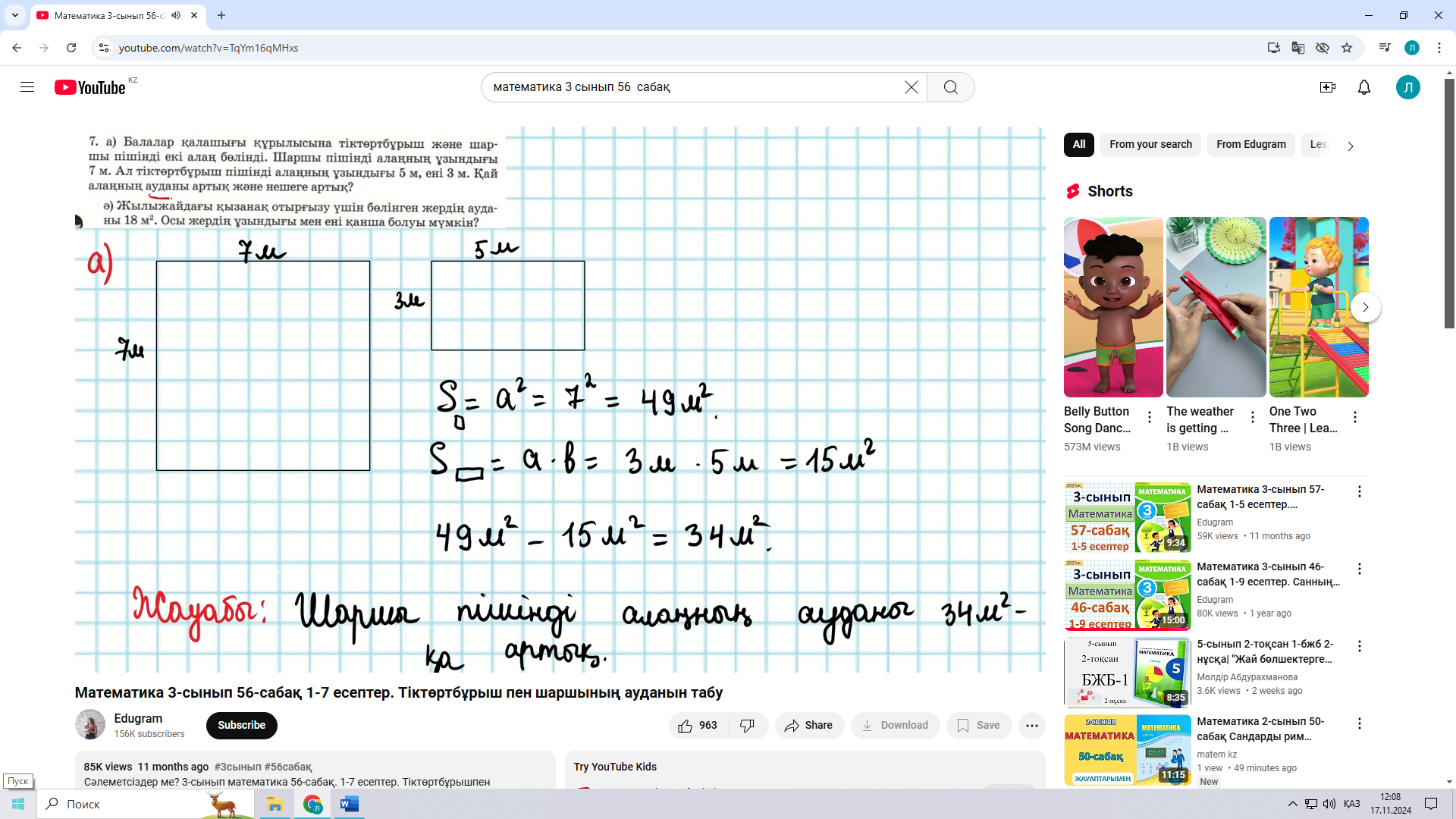Open the YouTube hamburger guide menu
The image size is (1456, 819).
(27, 87)
